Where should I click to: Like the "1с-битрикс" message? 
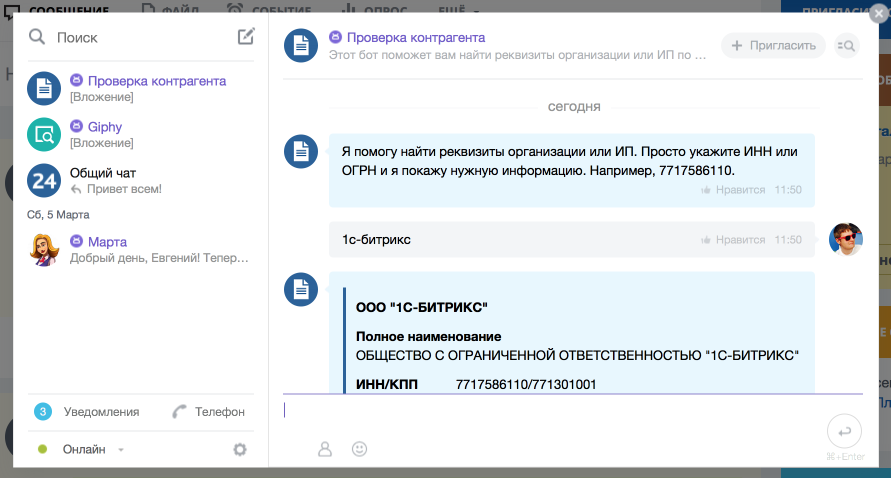click(733, 240)
